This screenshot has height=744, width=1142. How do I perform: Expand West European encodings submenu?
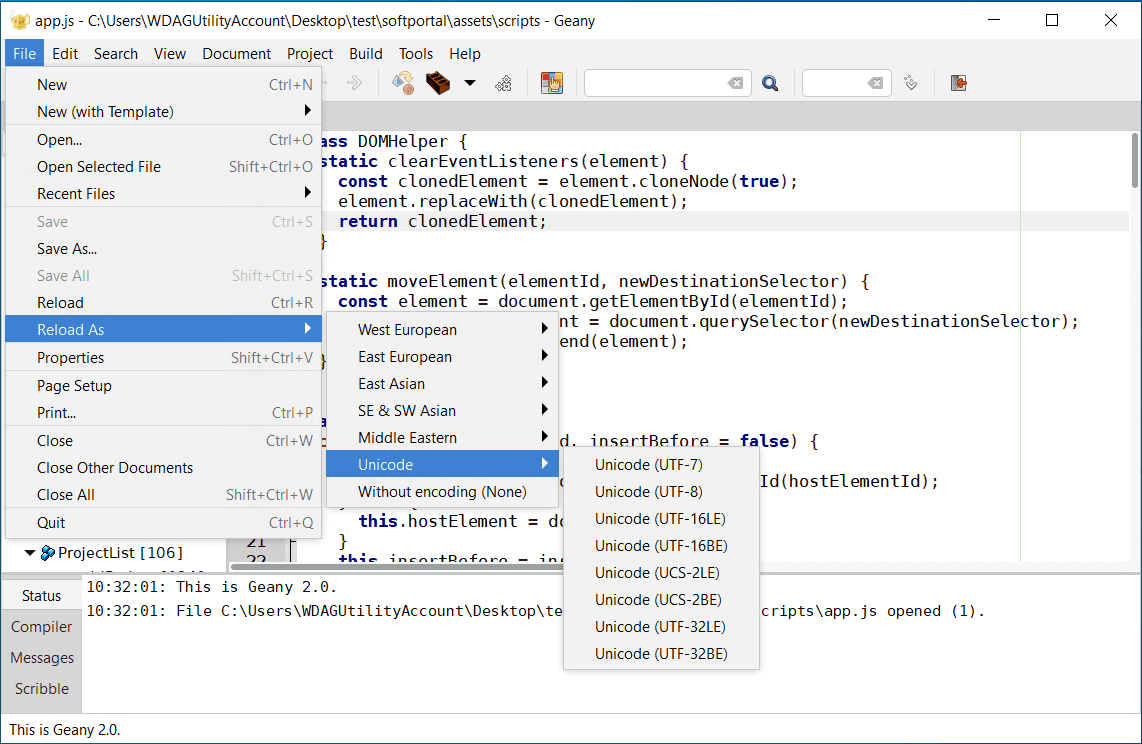point(442,330)
